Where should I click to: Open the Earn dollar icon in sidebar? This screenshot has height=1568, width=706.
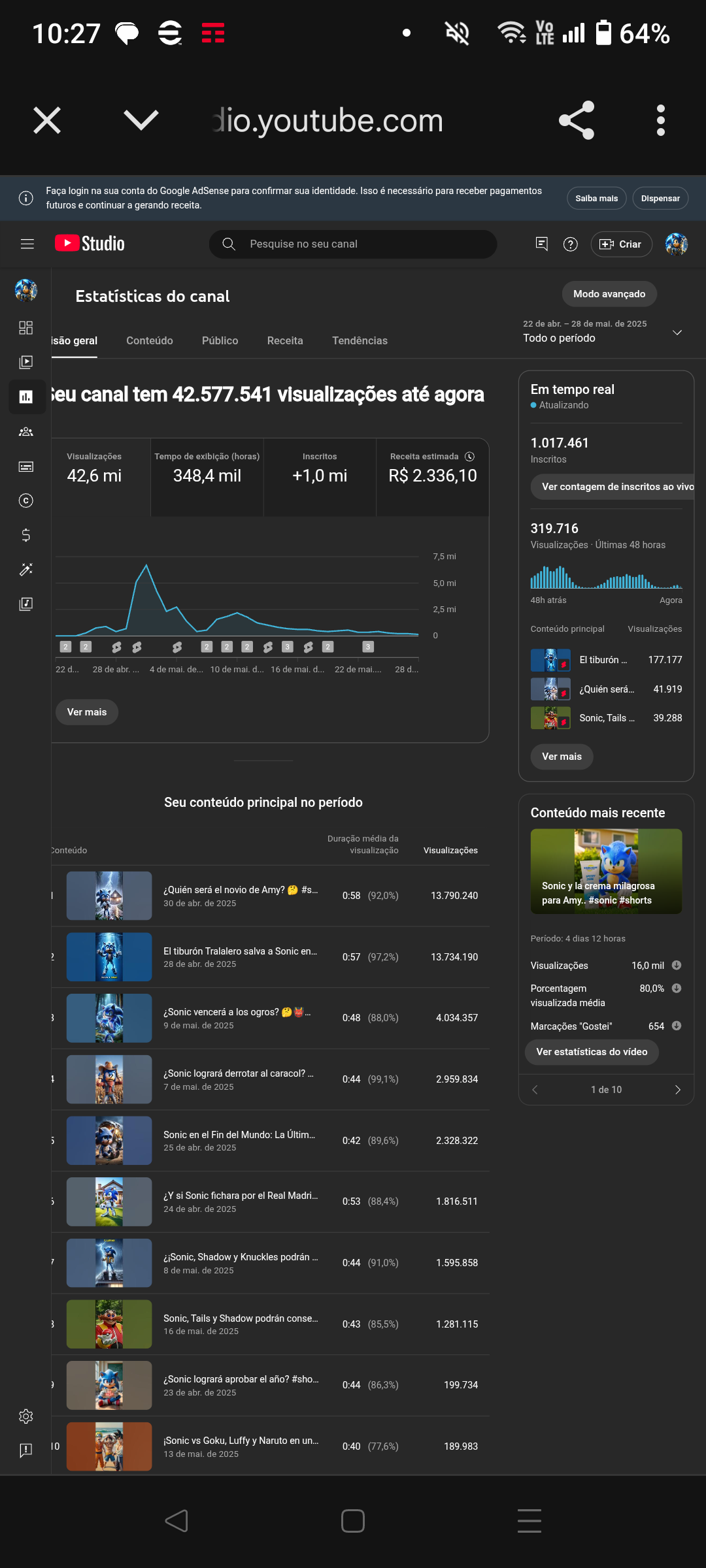pos(26,535)
